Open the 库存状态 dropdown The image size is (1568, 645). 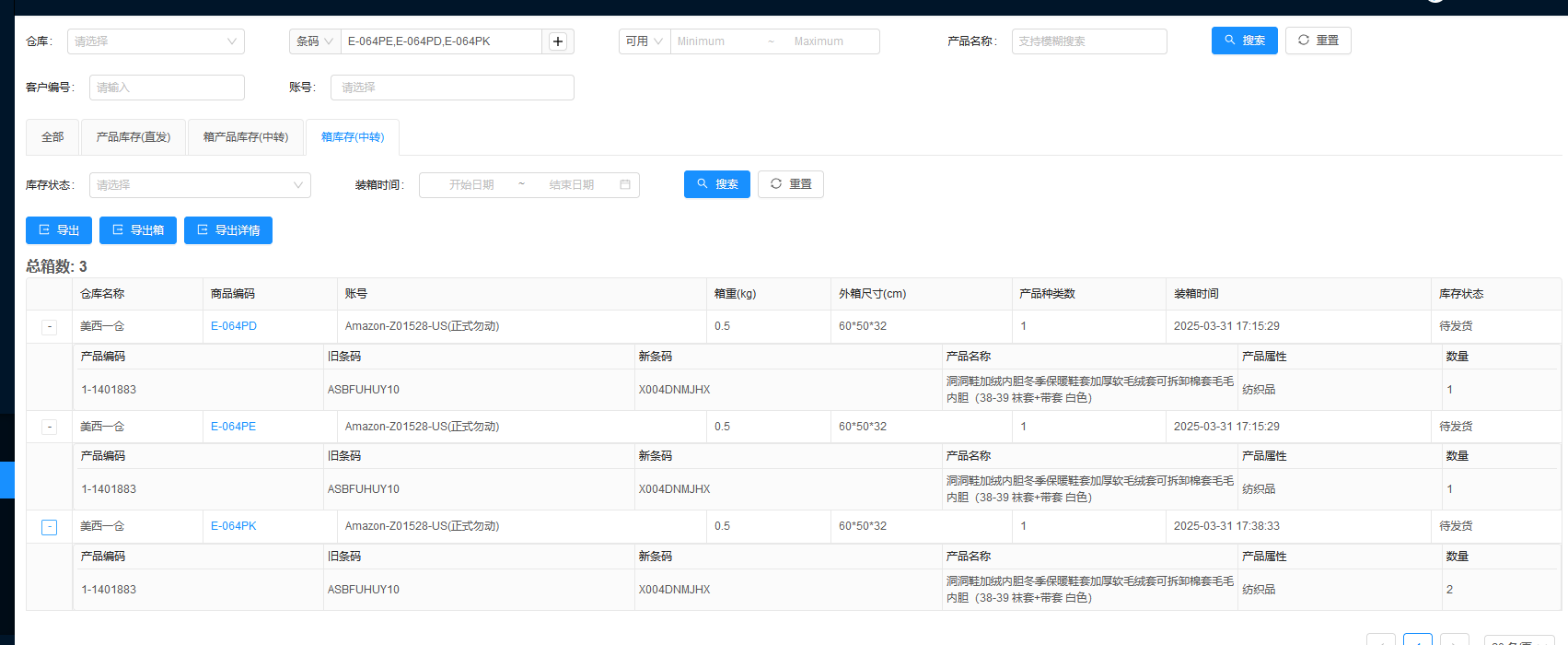point(200,185)
